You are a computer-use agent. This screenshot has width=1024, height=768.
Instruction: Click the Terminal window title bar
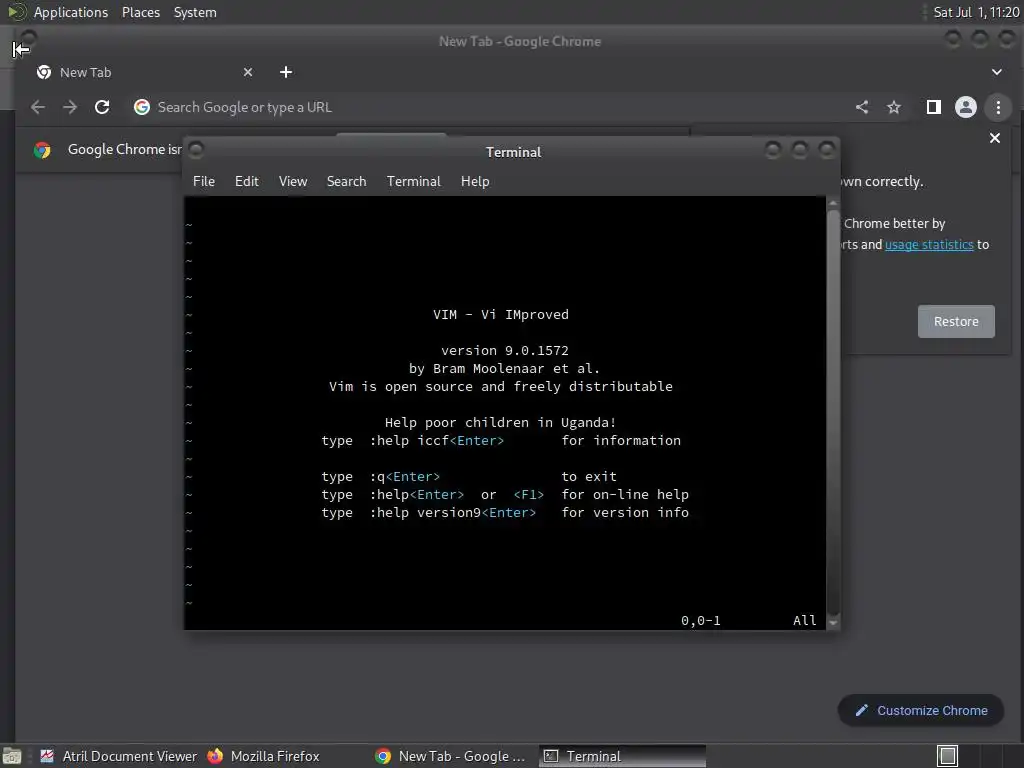[513, 152]
